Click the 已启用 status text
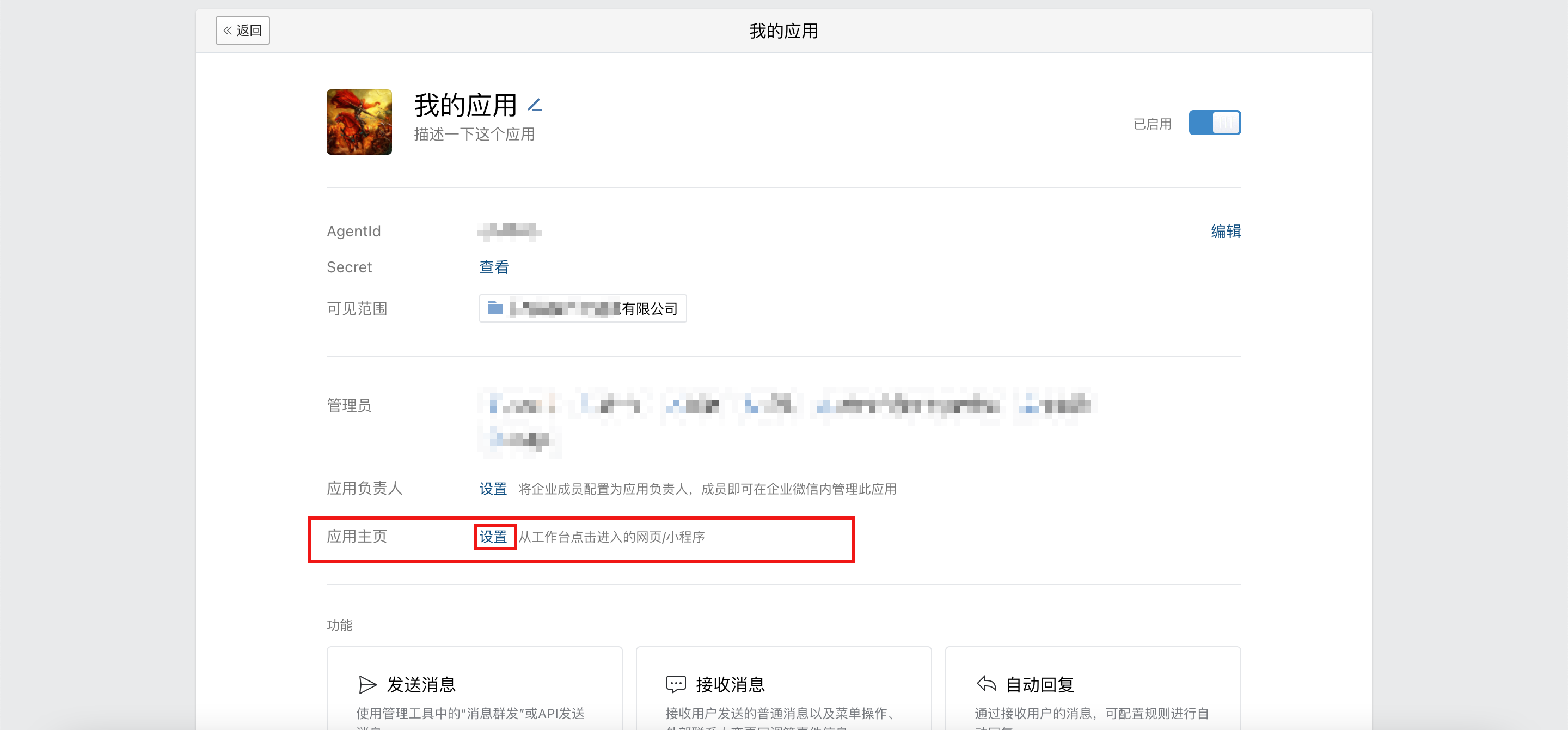 click(x=1152, y=124)
